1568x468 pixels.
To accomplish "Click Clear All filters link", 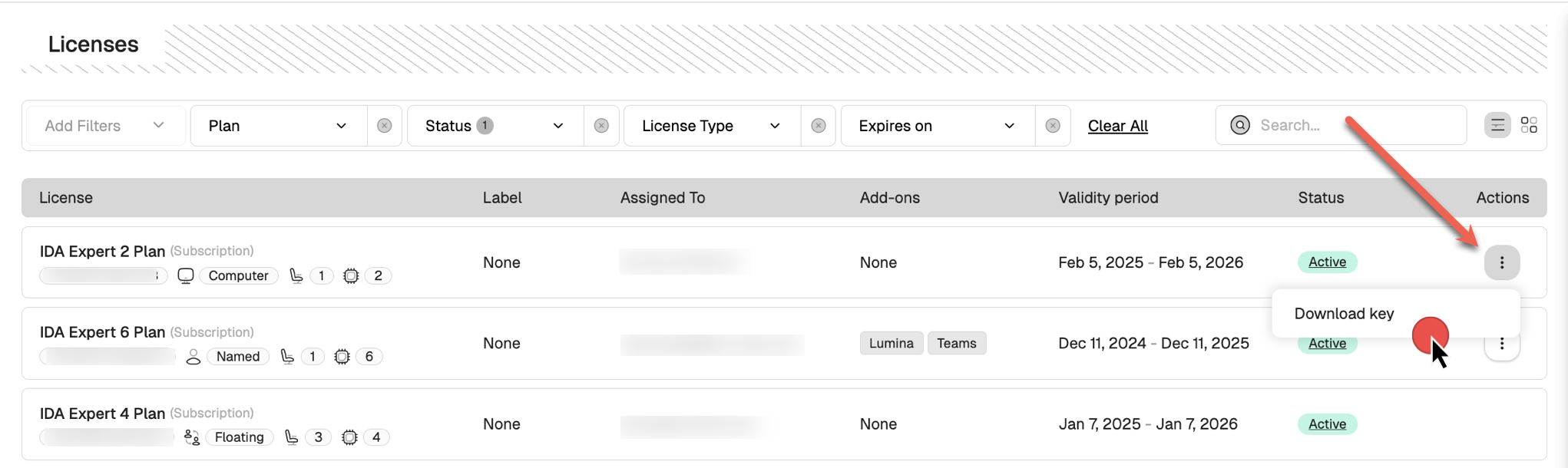I will pyautogui.click(x=1117, y=126).
